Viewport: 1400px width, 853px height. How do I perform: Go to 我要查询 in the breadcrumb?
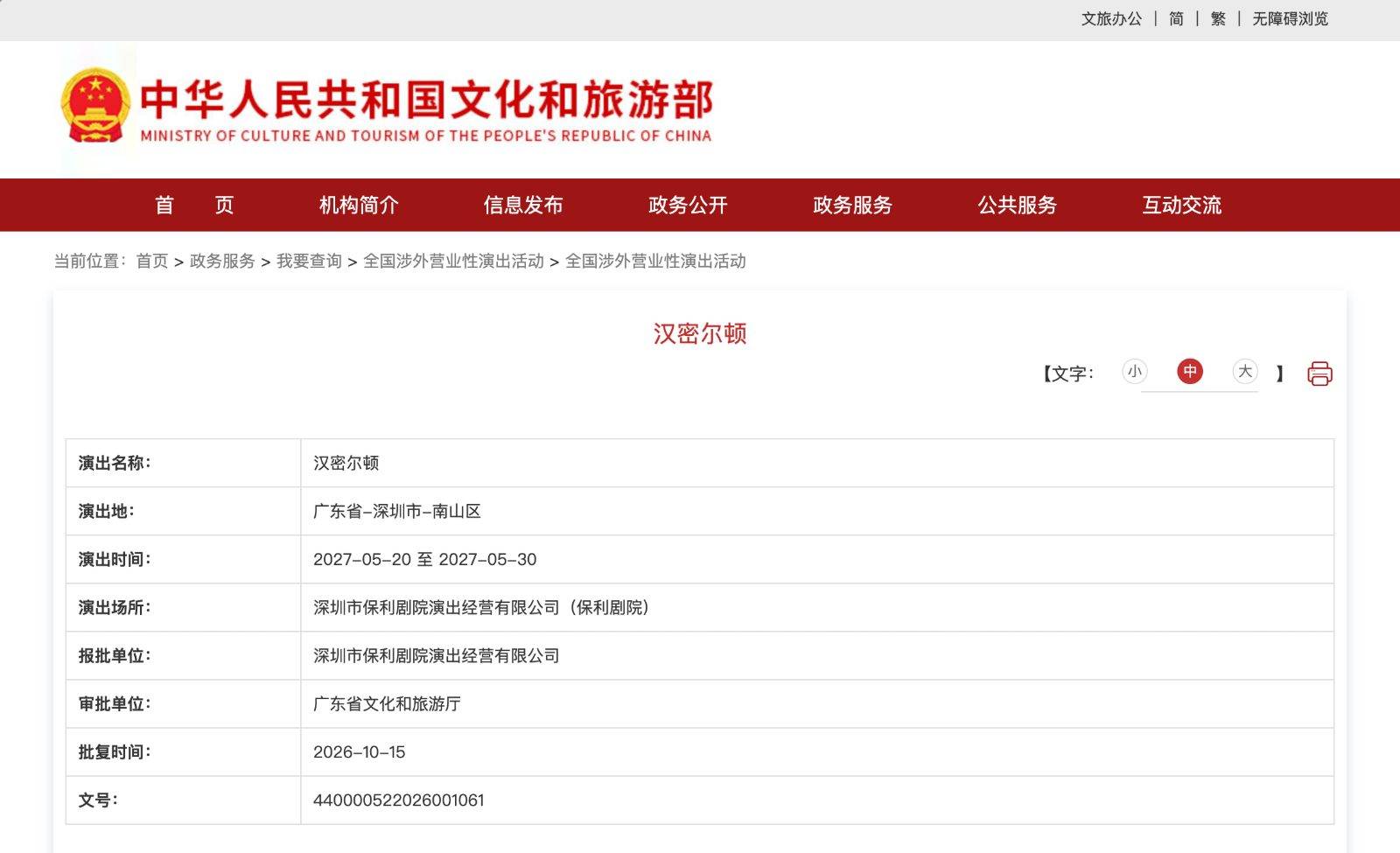pyautogui.click(x=309, y=261)
